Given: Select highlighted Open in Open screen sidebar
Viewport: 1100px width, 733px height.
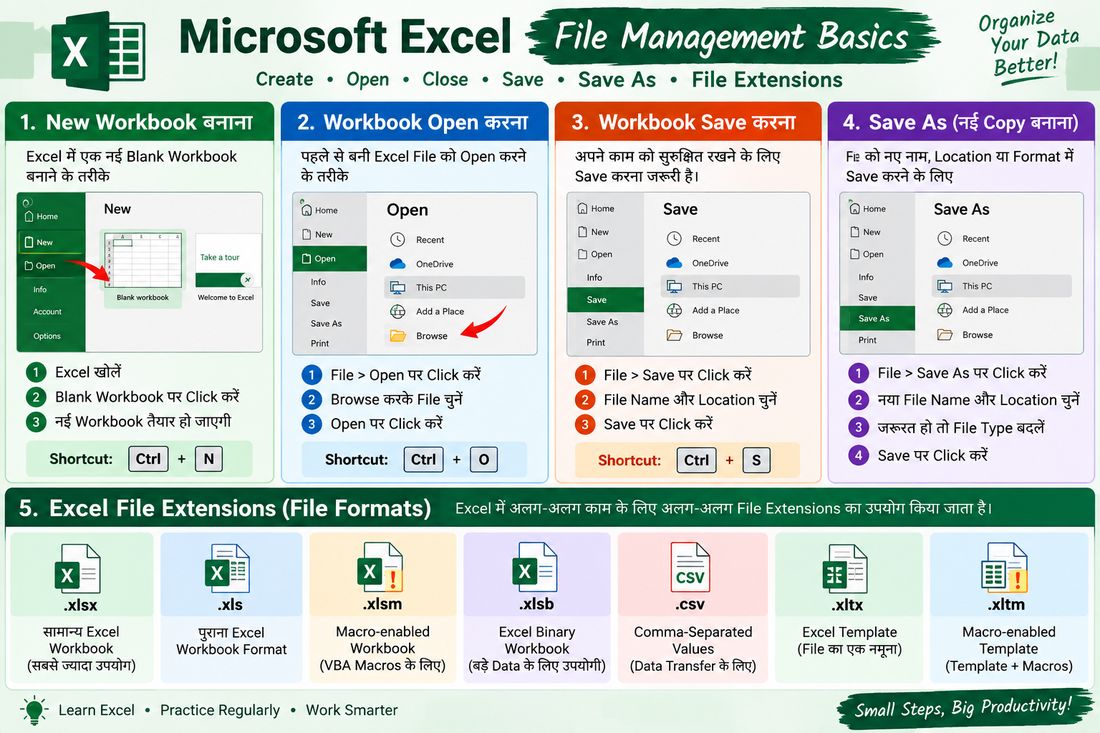Looking at the screenshot, I should pyautogui.click(x=330, y=258).
